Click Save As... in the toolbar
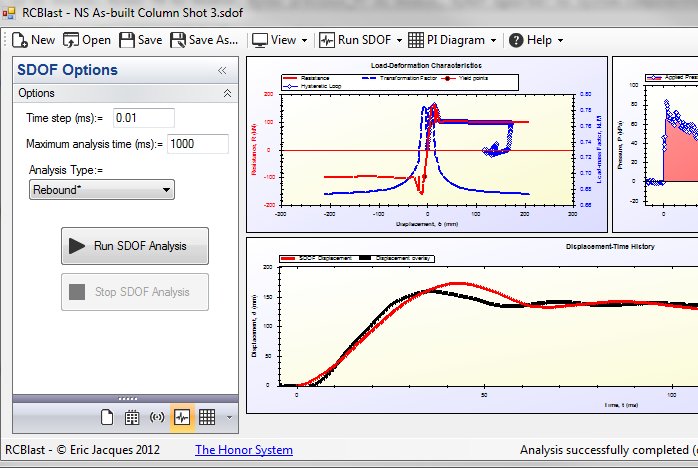Viewport: 698px width, 468px height. coord(204,40)
